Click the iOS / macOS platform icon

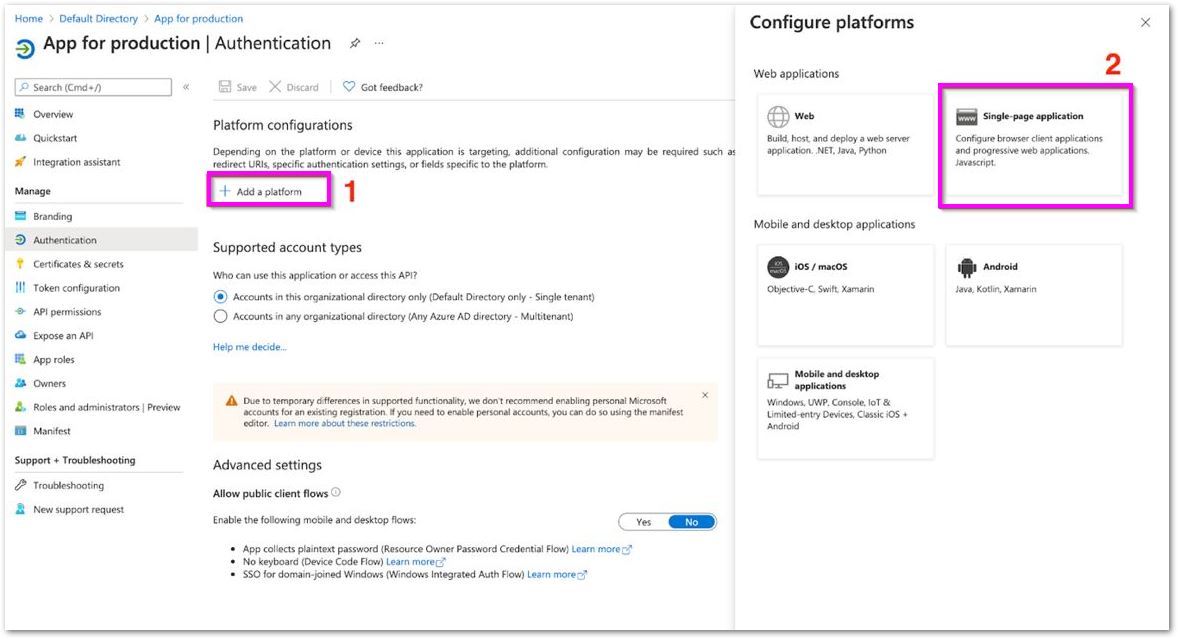coord(778,267)
